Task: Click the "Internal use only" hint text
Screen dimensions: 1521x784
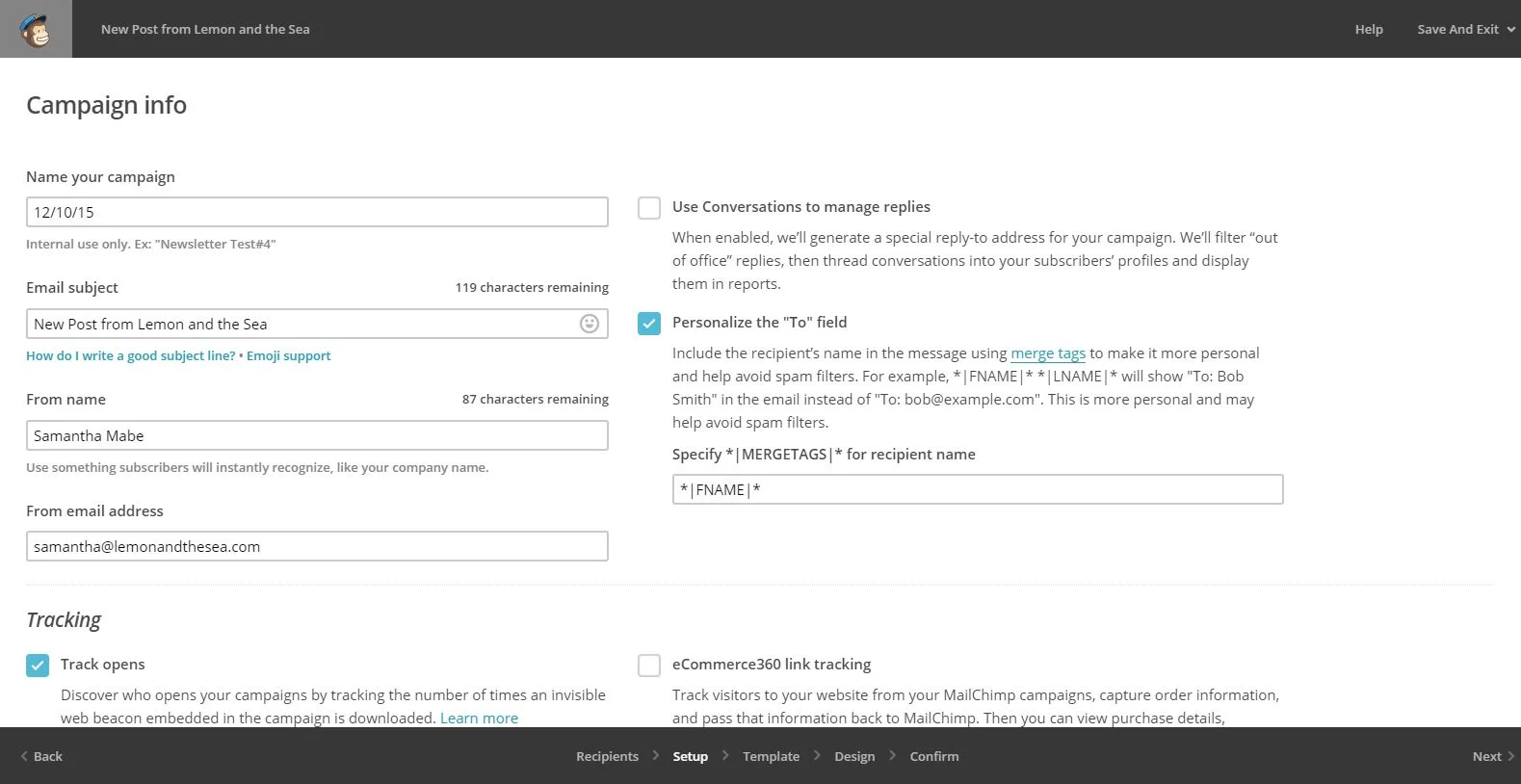Action: pos(150,244)
